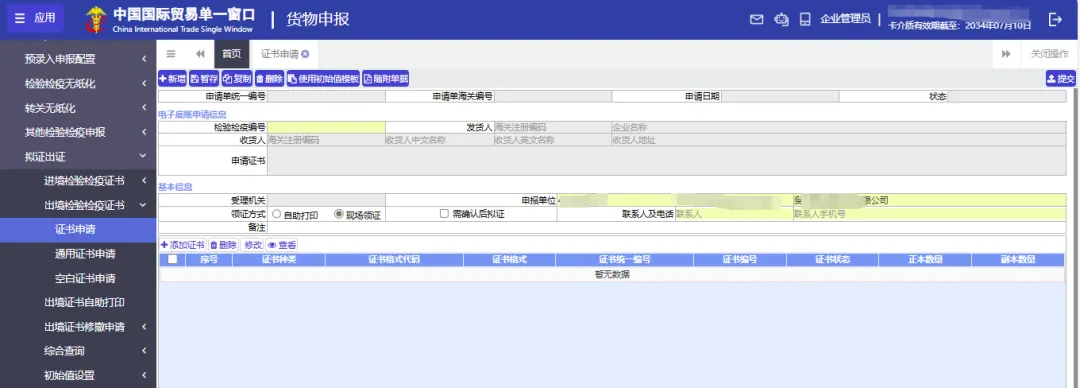The height and width of the screenshot is (388, 1080).
Task: Click the 证书统一编号 column header
Action: point(624,260)
